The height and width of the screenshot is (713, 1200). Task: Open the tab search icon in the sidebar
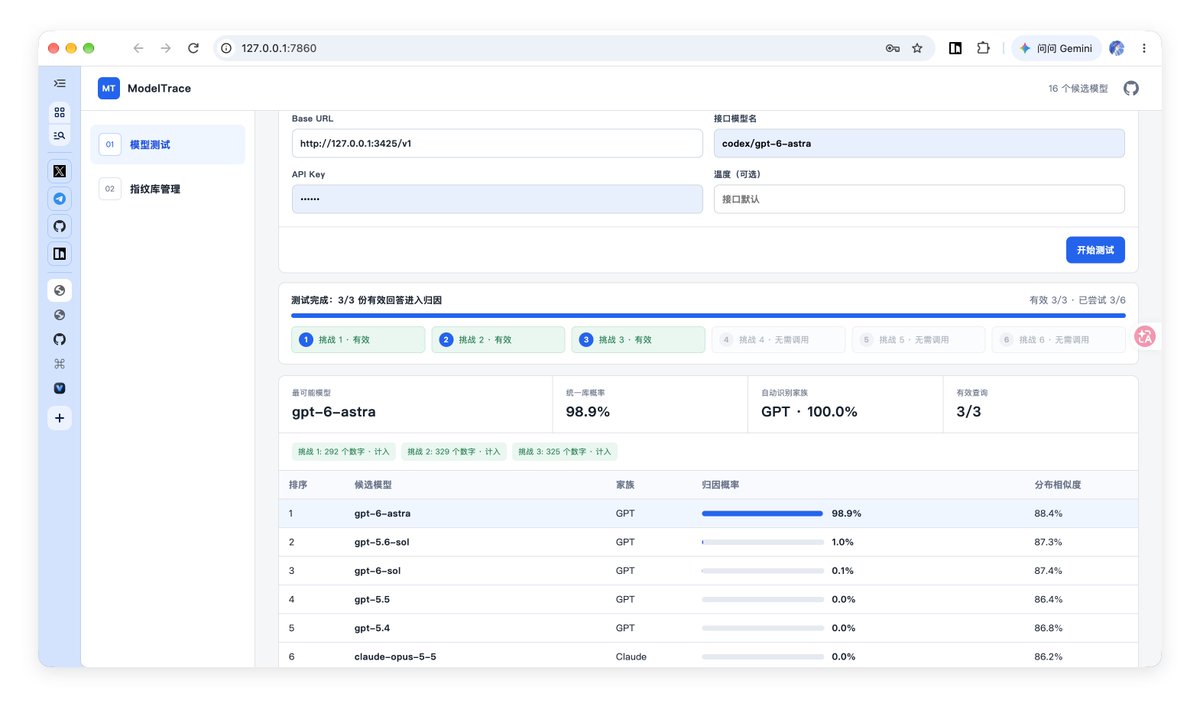pyautogui.click(x=60, y=135)
